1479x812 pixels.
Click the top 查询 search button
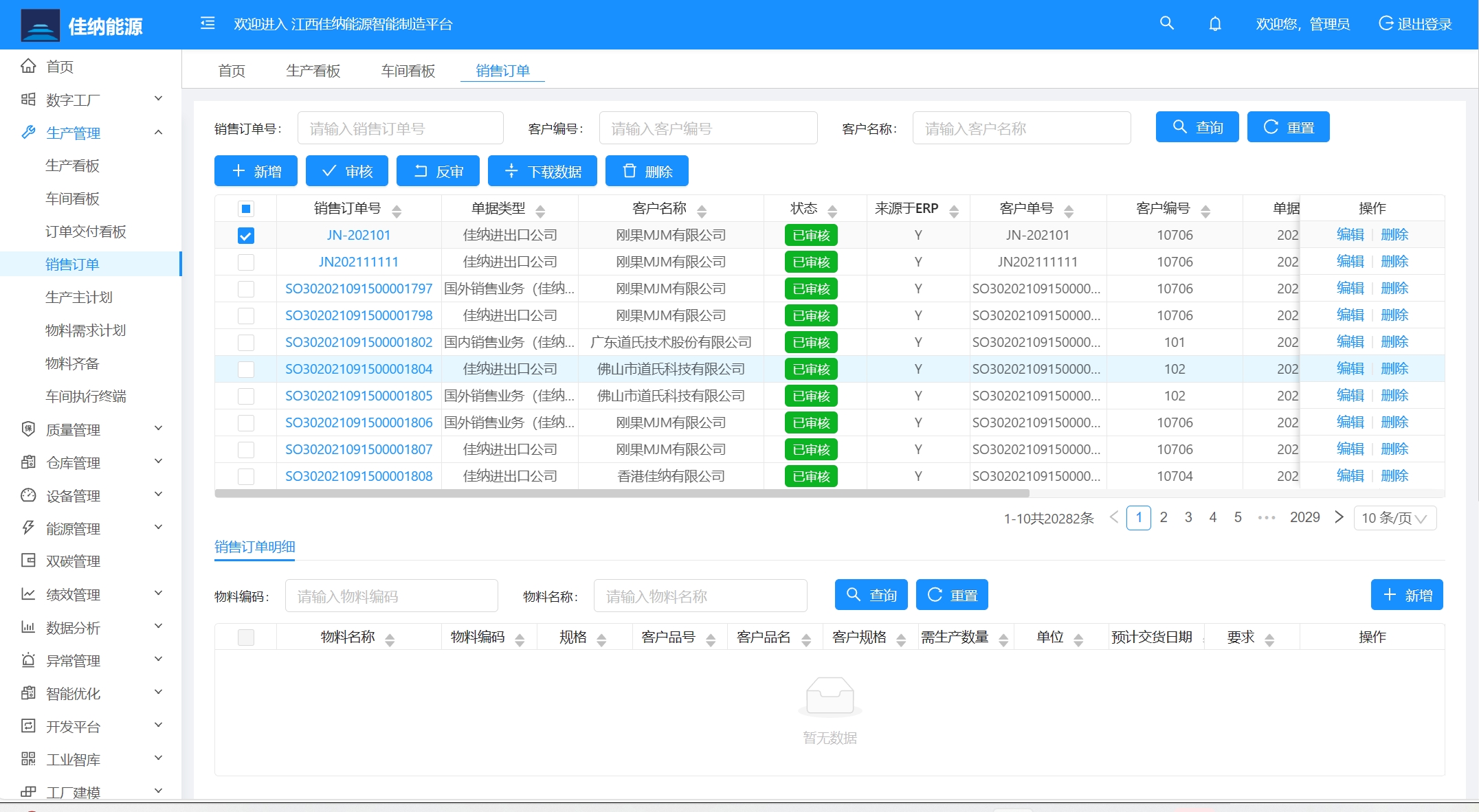1197,127
